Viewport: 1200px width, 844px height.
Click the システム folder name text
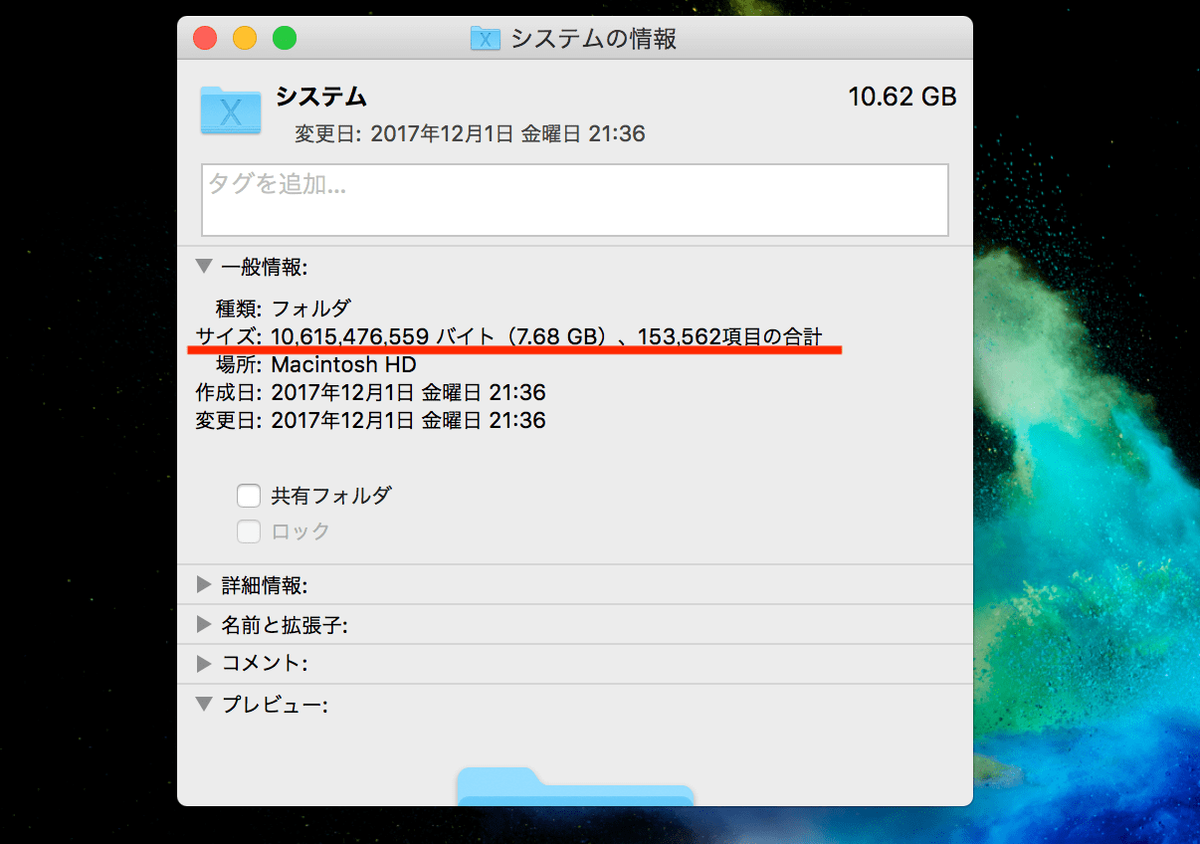321,97
